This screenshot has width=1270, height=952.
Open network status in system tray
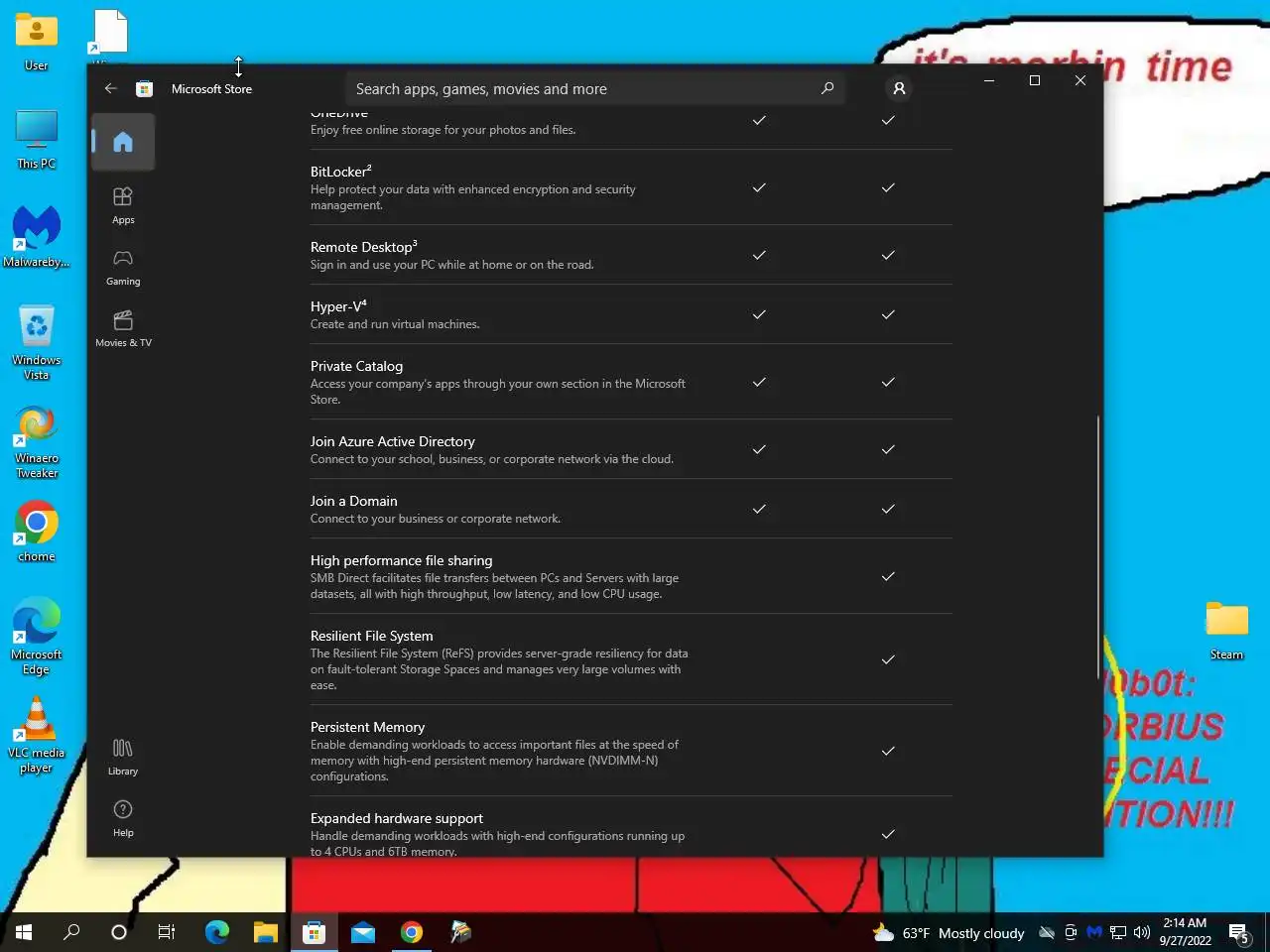1118,932
